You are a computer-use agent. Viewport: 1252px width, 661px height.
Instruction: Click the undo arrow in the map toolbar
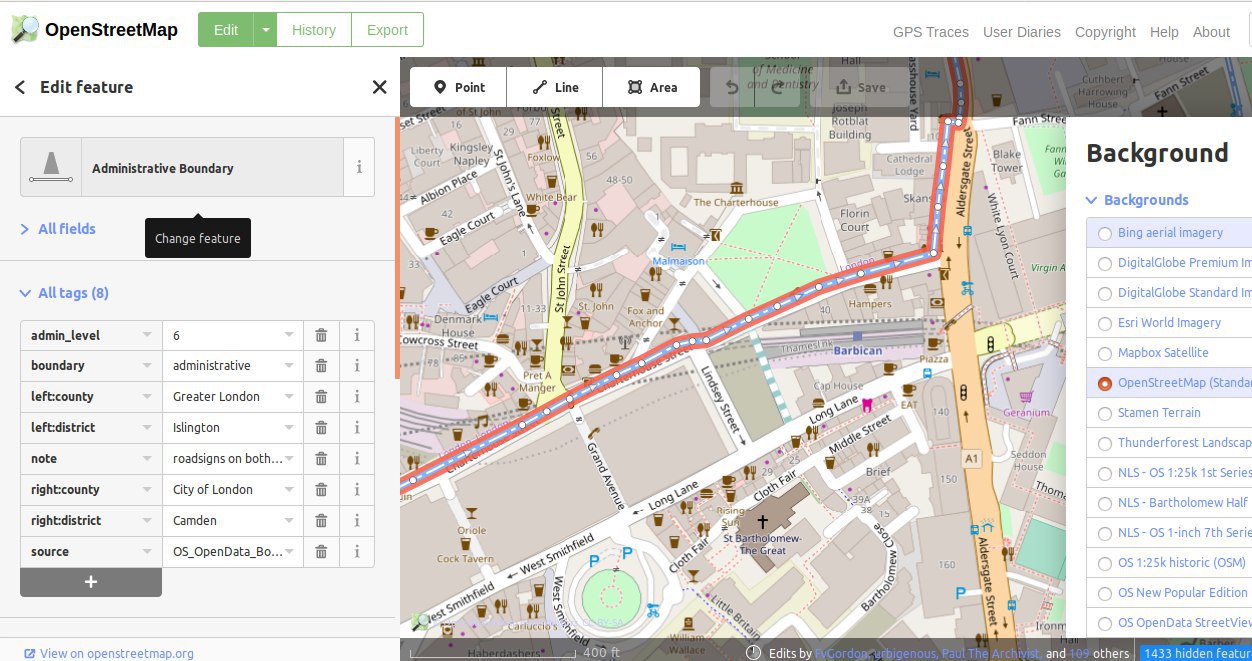(733, 87)
